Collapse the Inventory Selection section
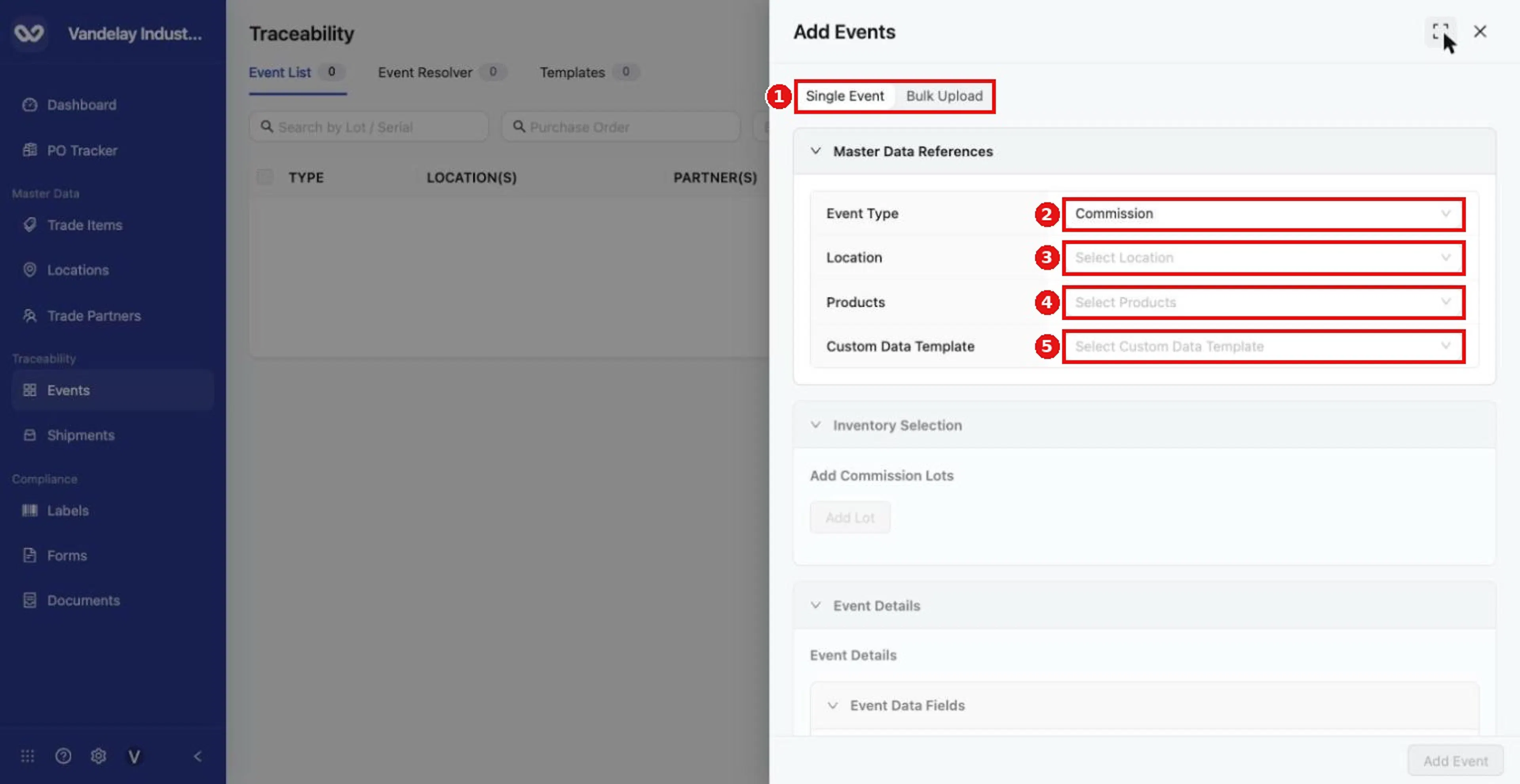1520x784 pixels. tap(815, 425)
